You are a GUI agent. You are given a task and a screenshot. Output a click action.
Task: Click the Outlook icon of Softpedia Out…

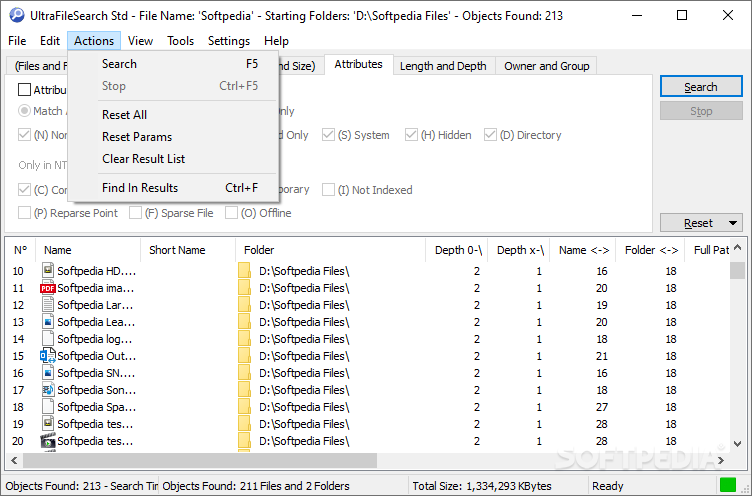click(47, 356)
